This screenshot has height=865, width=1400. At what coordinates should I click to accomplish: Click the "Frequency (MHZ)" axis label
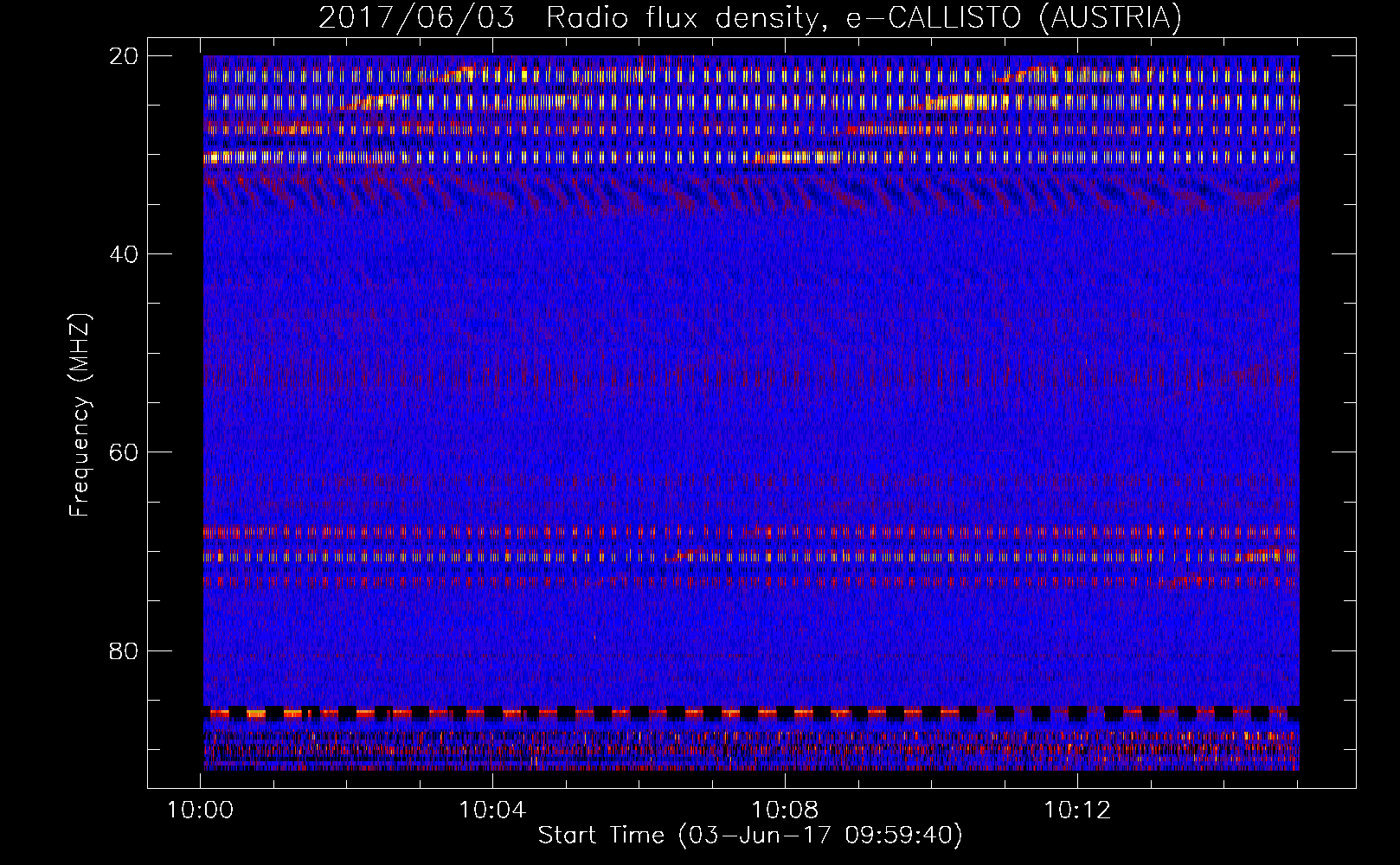[80, 415]
